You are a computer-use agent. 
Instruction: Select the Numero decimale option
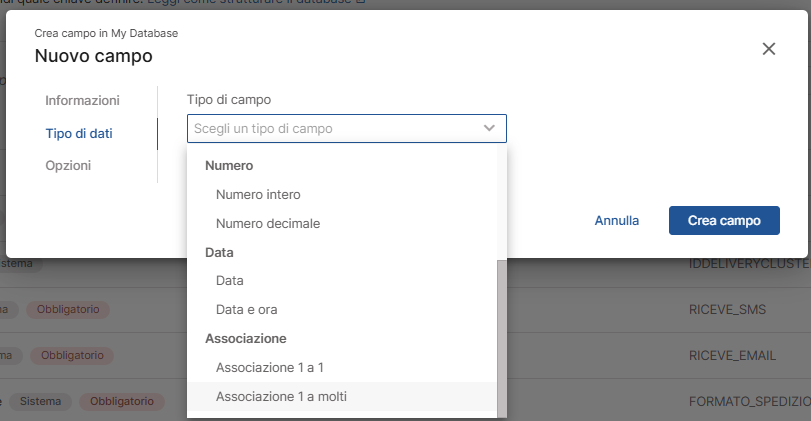pyautogui.click(x=267, y=223)
